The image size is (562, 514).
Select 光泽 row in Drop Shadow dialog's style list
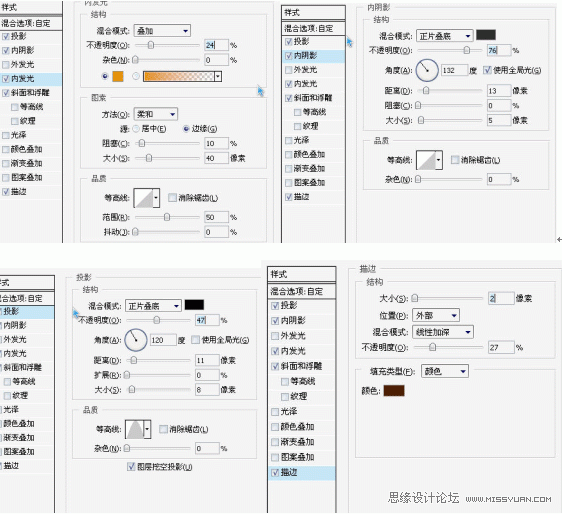pos(27,410)
